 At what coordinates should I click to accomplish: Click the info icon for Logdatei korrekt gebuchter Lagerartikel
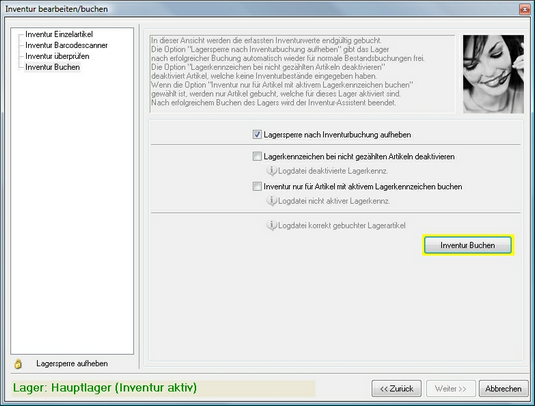tap(271, 225)
